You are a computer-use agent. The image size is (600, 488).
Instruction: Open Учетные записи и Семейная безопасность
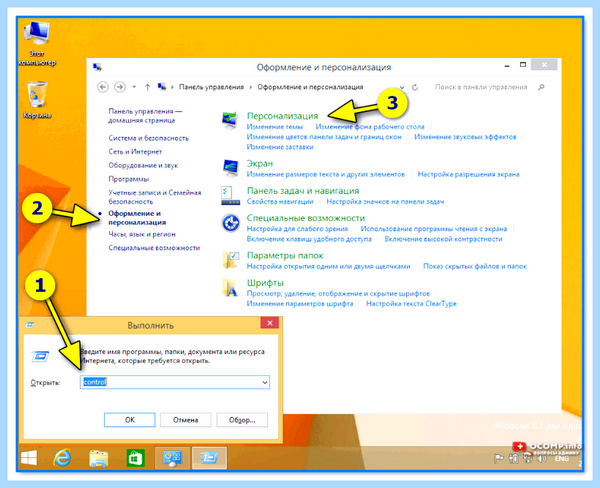(x=155, y=197)
